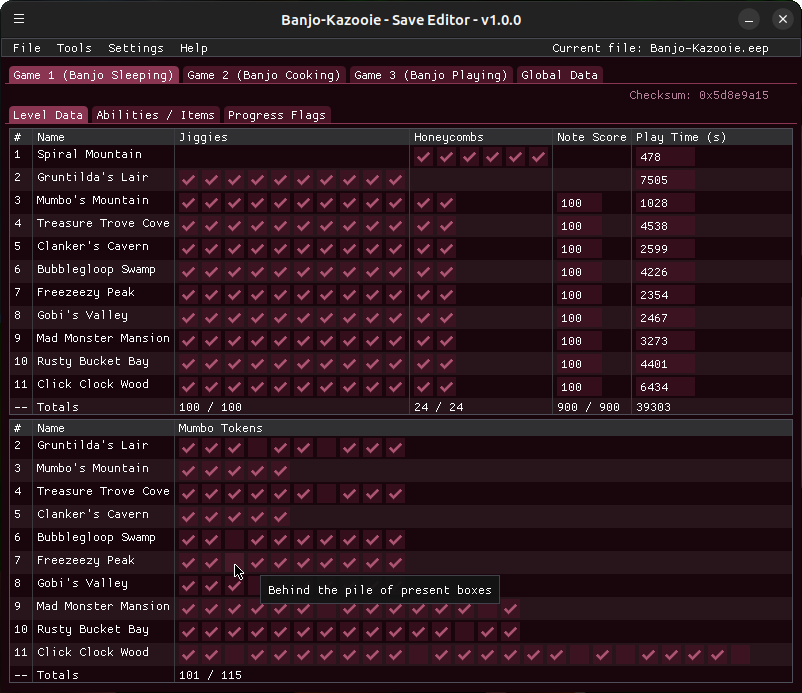Uncheck first Mumbo's Mountain jiggy checkbox
This screenshot has width=802, height=693.
coord(189,203)
